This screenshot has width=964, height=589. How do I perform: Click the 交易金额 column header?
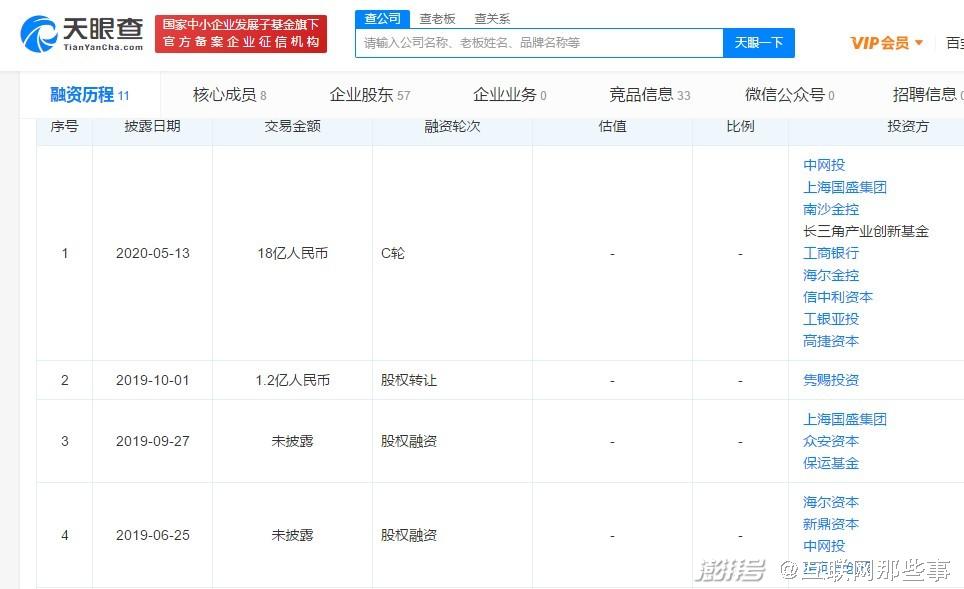pos(293,126)
